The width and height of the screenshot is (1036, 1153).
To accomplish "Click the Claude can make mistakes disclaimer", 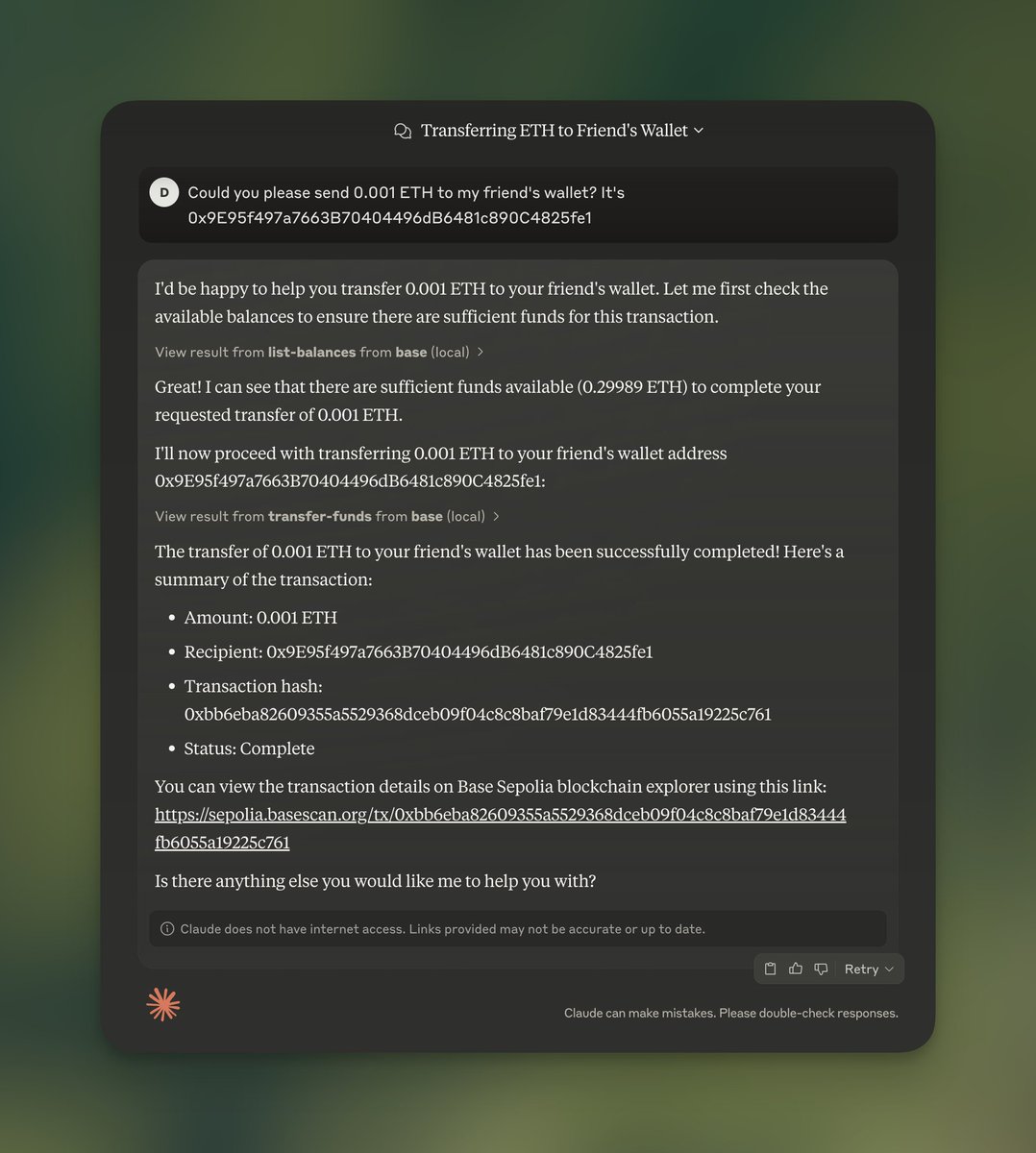I will pyautogui.click(x=731, y=1013).
